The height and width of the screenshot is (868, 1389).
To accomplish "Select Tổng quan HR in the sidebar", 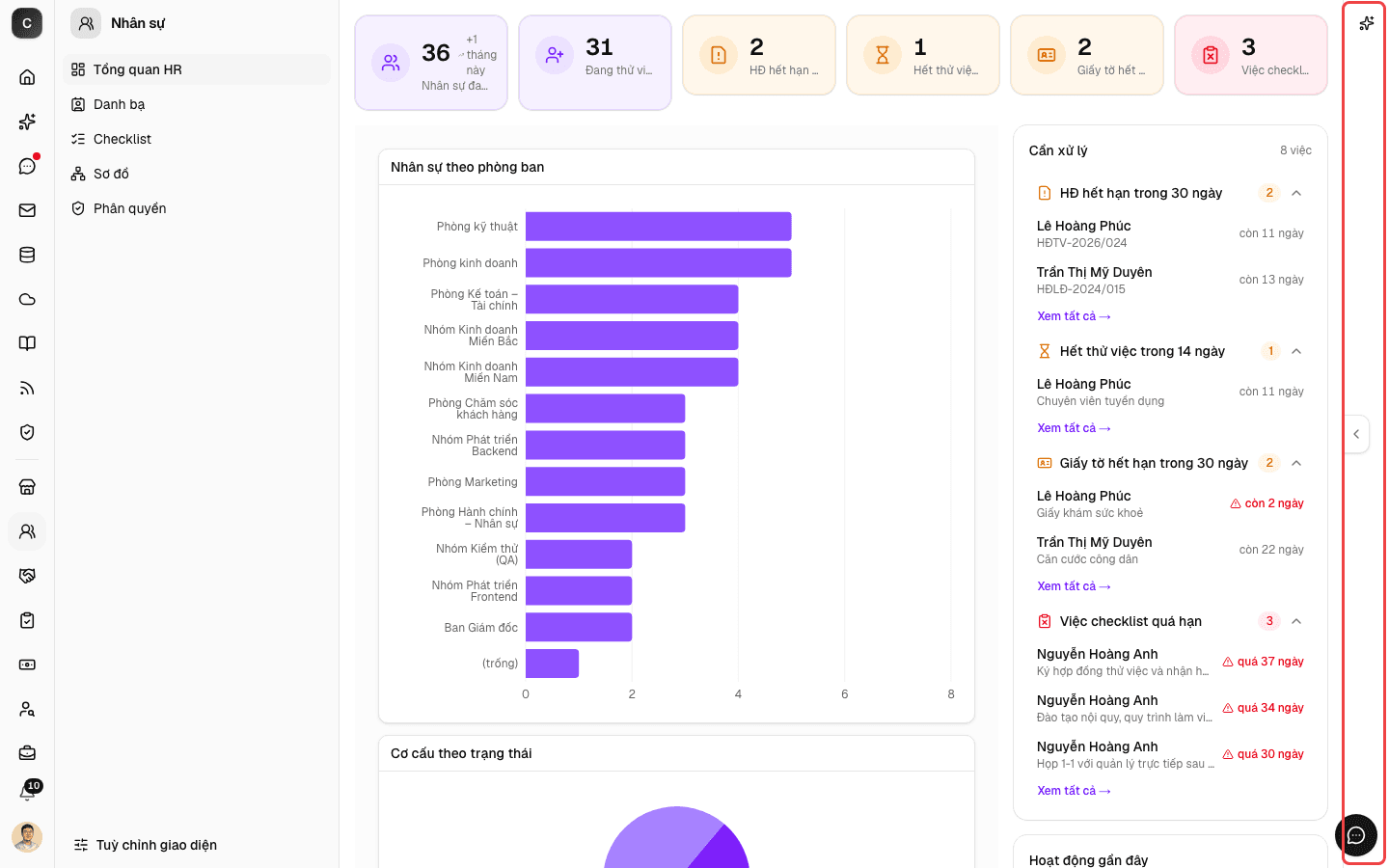I will point(197,69).
